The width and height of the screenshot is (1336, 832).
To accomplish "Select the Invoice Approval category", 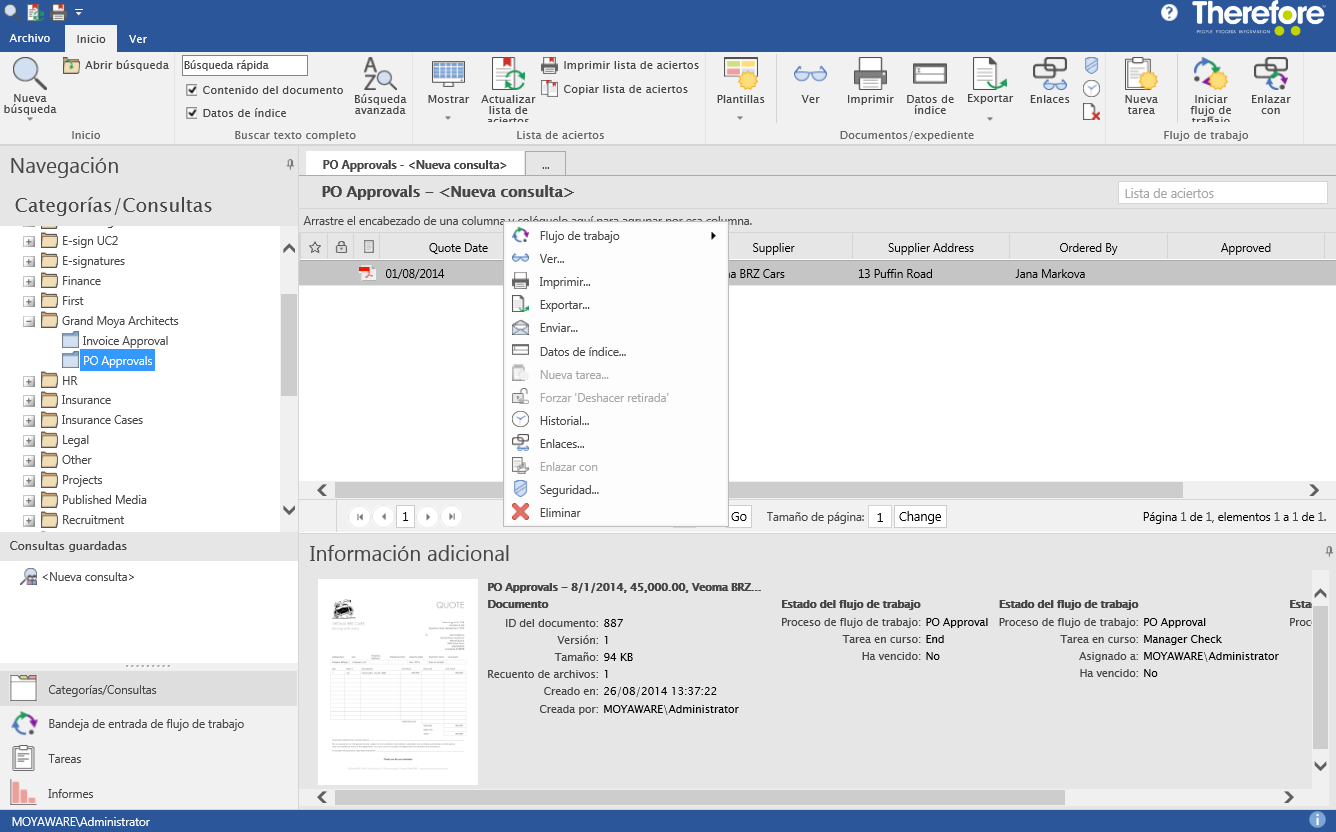I will click(125, 341).
